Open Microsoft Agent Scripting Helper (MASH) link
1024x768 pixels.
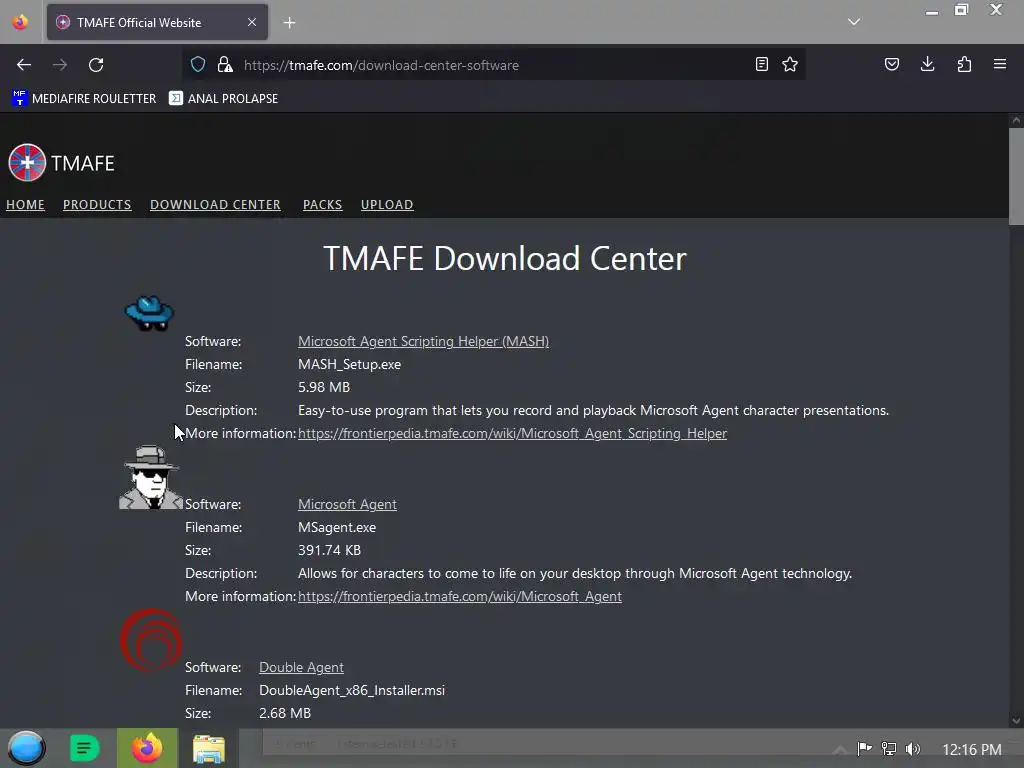pyautogui.click(x=423, y=341)
